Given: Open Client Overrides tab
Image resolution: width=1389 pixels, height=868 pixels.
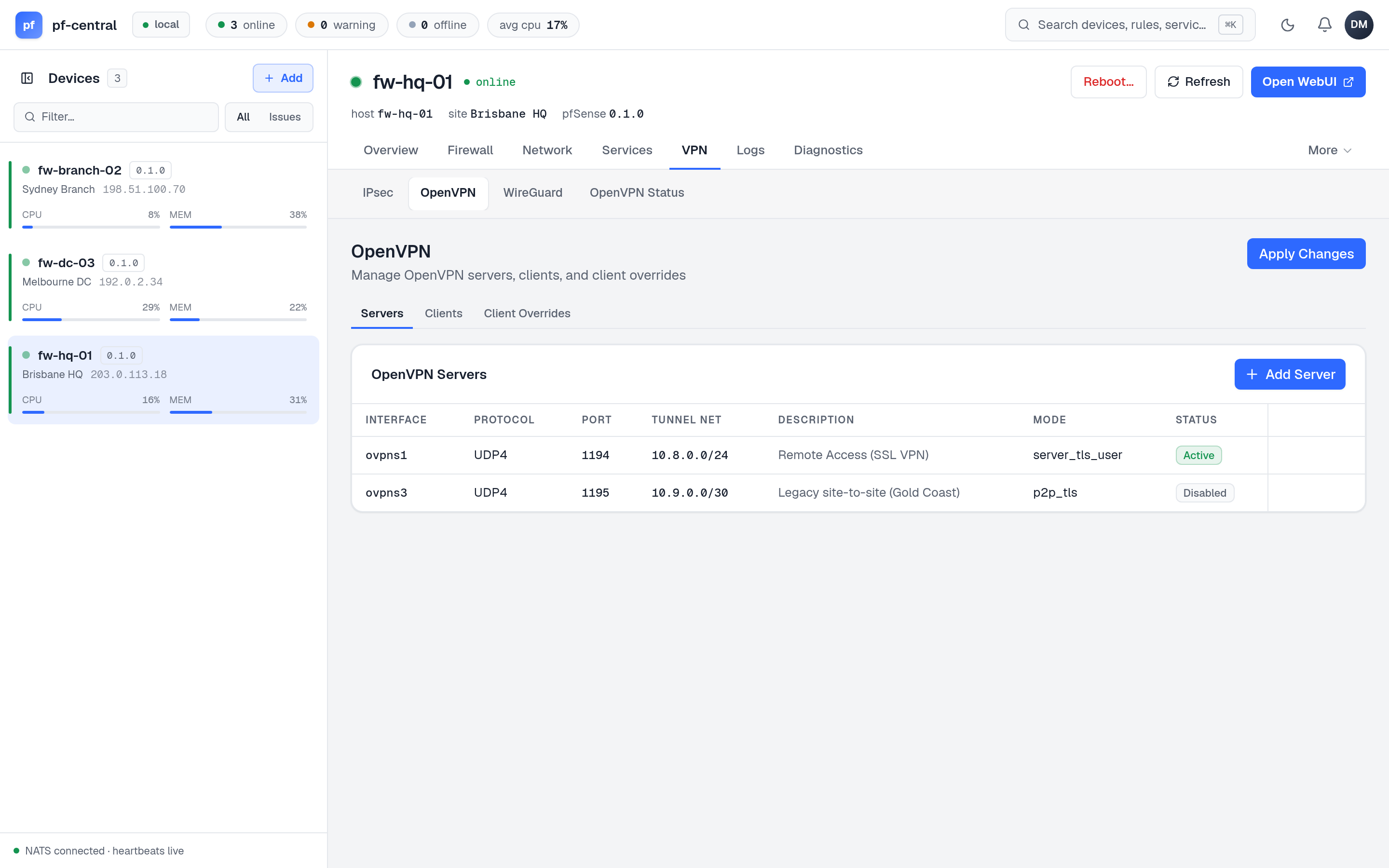Looking at the screenshot, I should [x=527, y=313].
